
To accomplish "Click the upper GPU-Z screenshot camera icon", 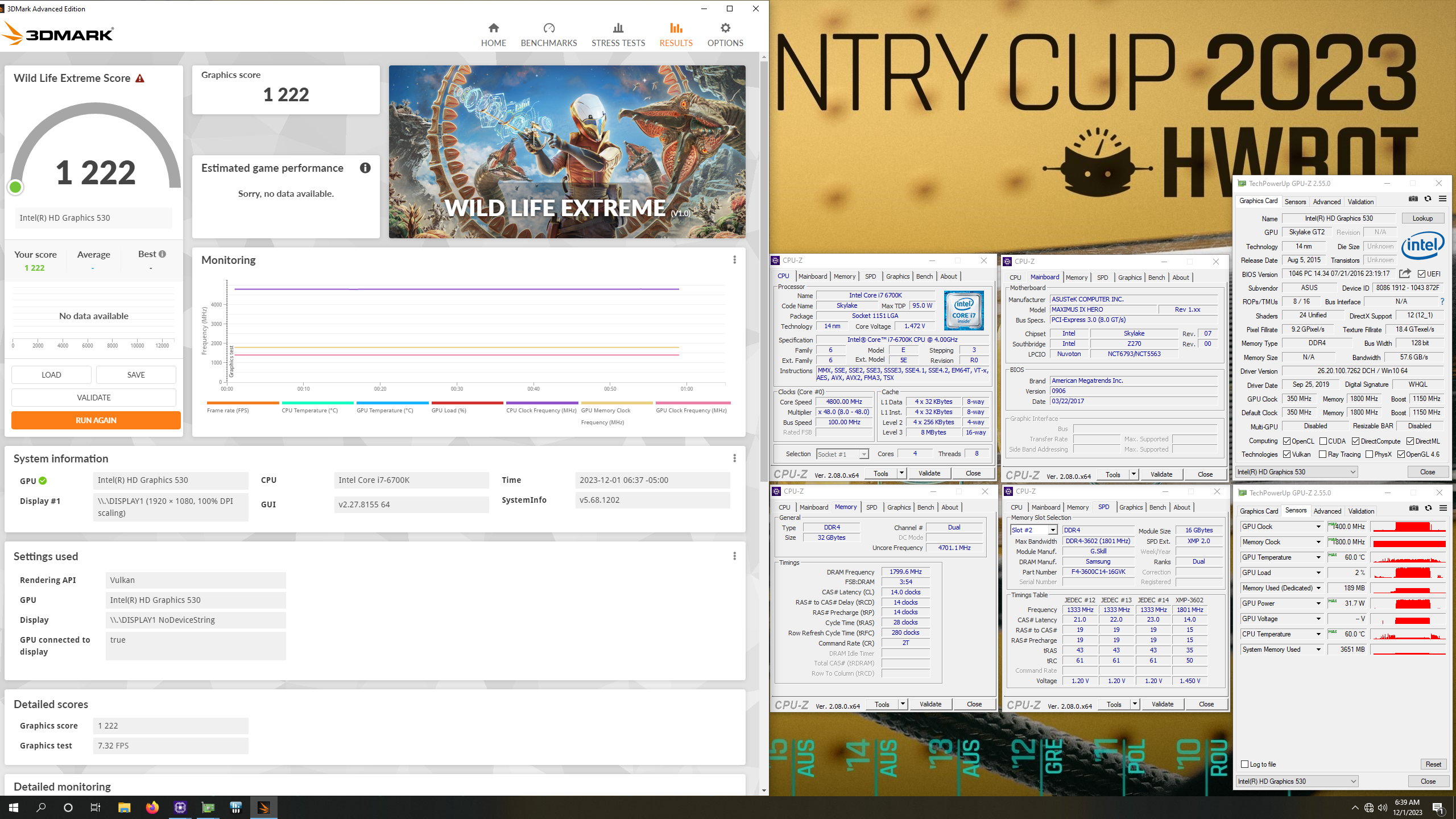I will coord(1413,199).
